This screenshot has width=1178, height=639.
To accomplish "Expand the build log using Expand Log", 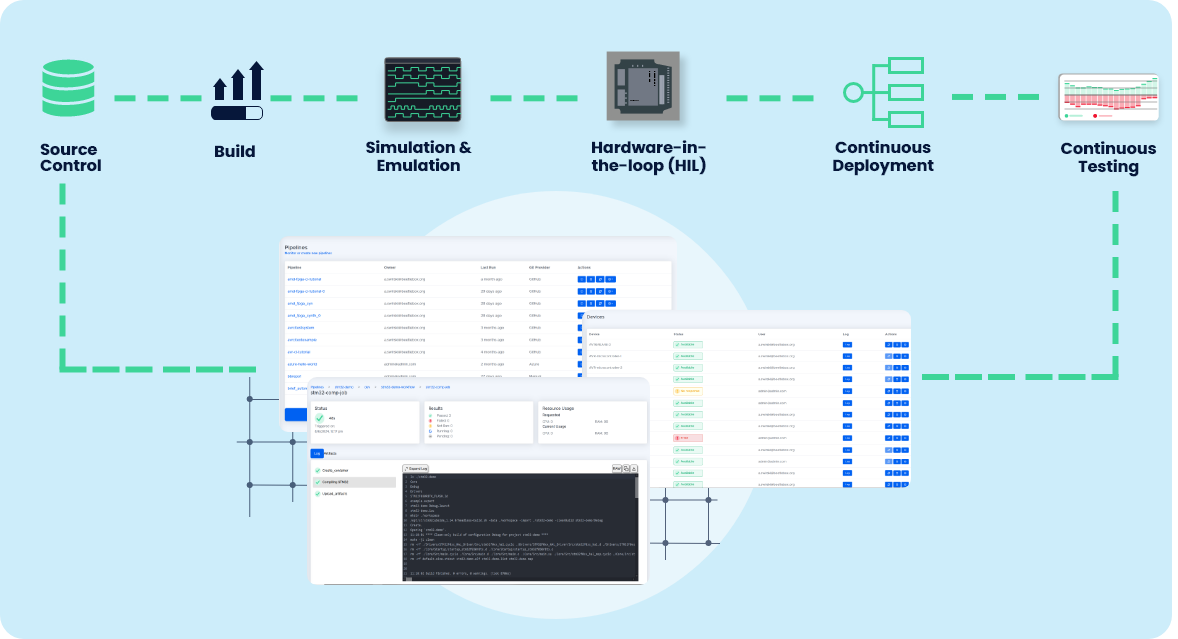I will click(416, 470).
